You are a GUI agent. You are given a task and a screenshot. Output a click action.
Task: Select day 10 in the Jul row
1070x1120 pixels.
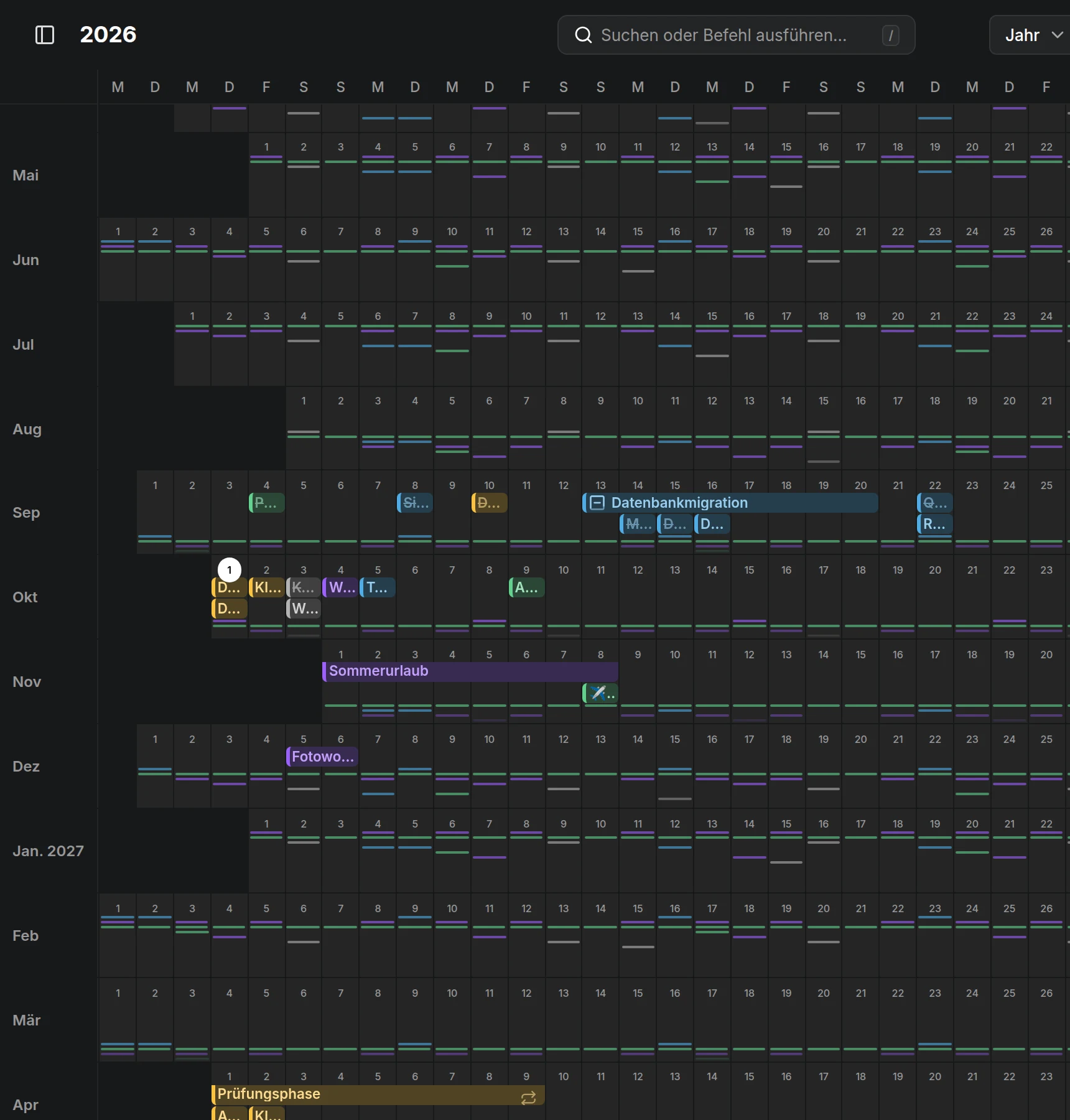pyautogui.click(x=527, y=343)
